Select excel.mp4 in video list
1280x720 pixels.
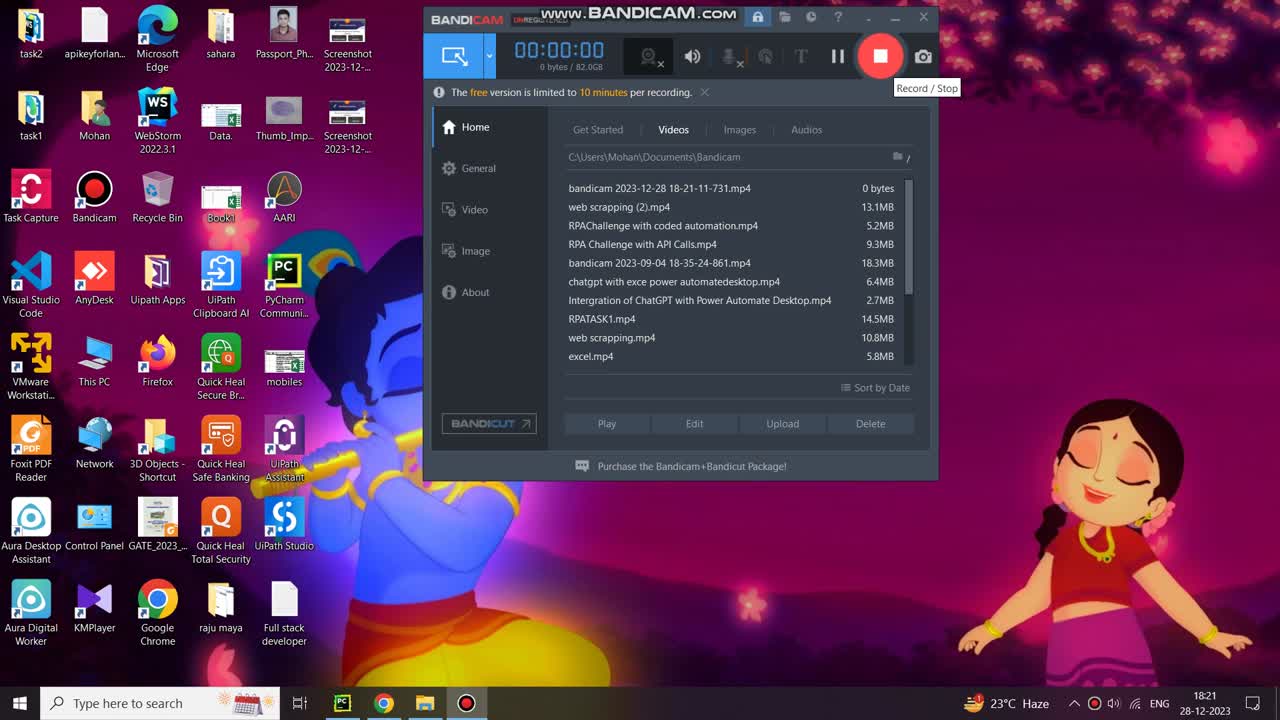[733, 356]
